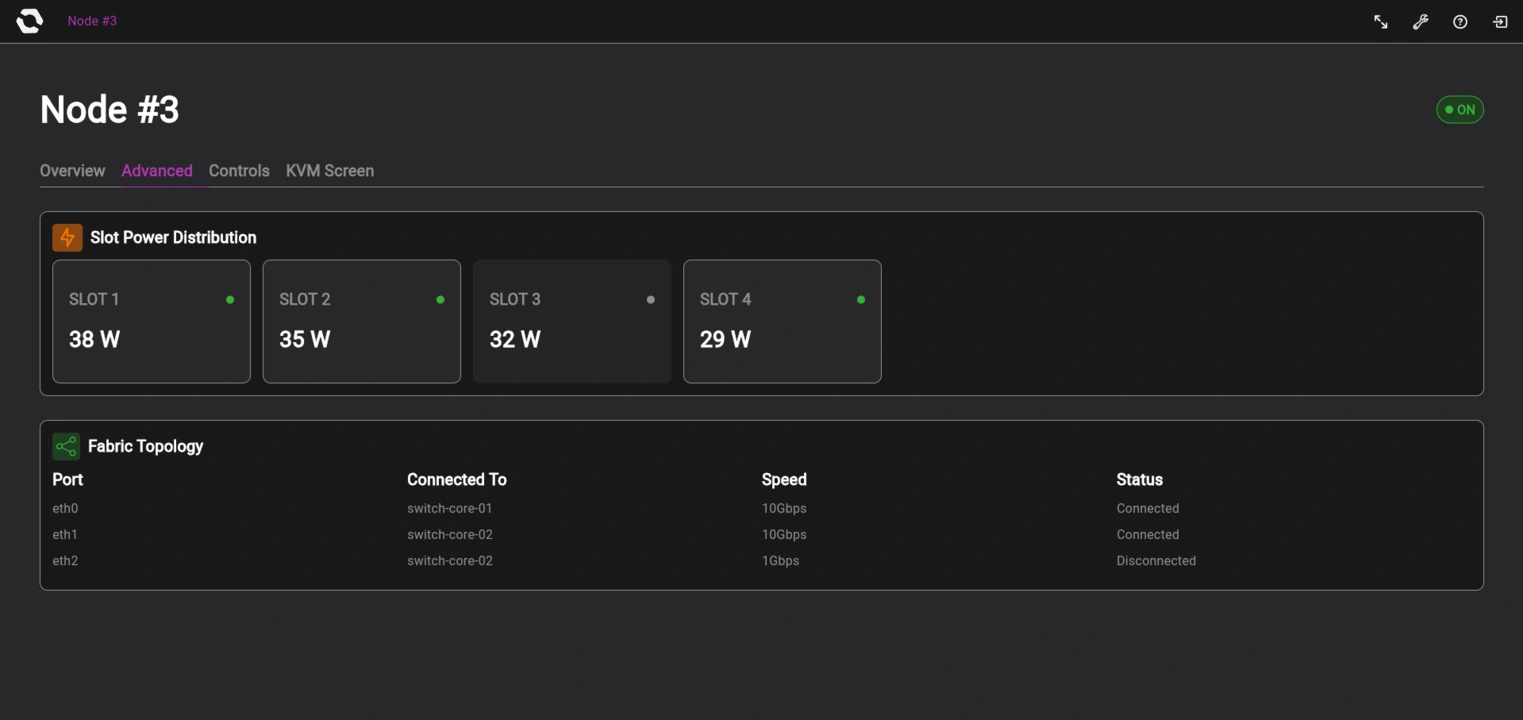
Task: Click the eth2 disconnected port row
Action: tap(65, 560)
